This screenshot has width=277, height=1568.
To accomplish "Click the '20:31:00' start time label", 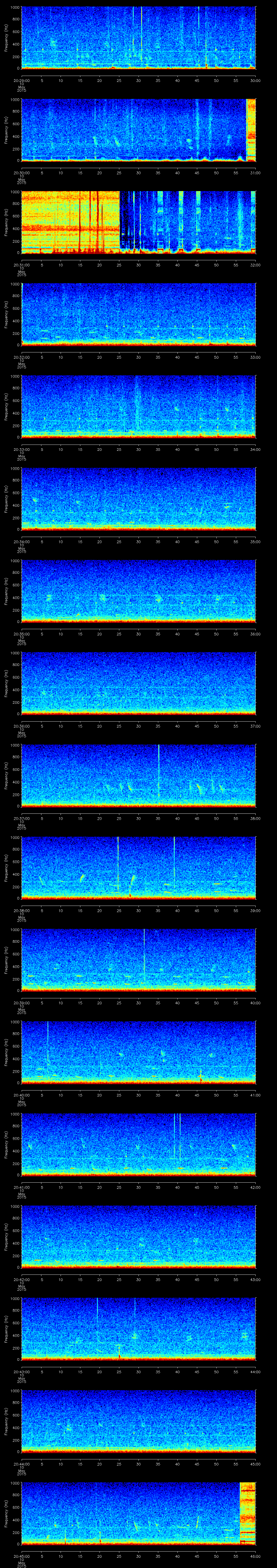I will point(21,265).
